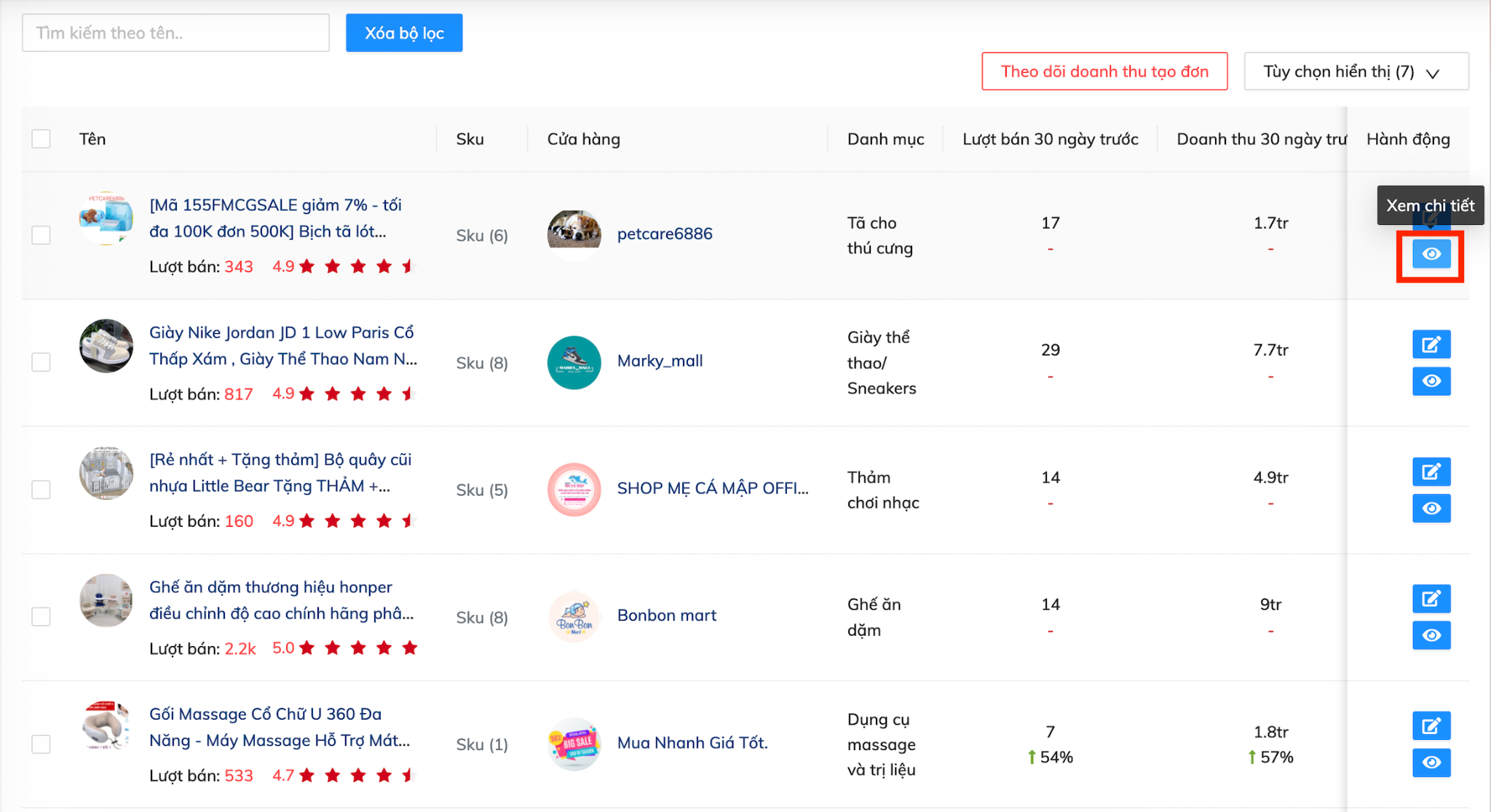Edit the Little Bear cũi product

[1431, 471]
